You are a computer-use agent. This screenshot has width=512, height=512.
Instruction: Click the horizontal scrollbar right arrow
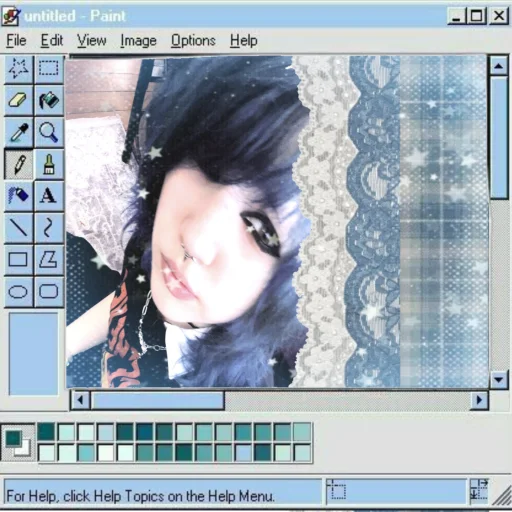coord(479,400)
